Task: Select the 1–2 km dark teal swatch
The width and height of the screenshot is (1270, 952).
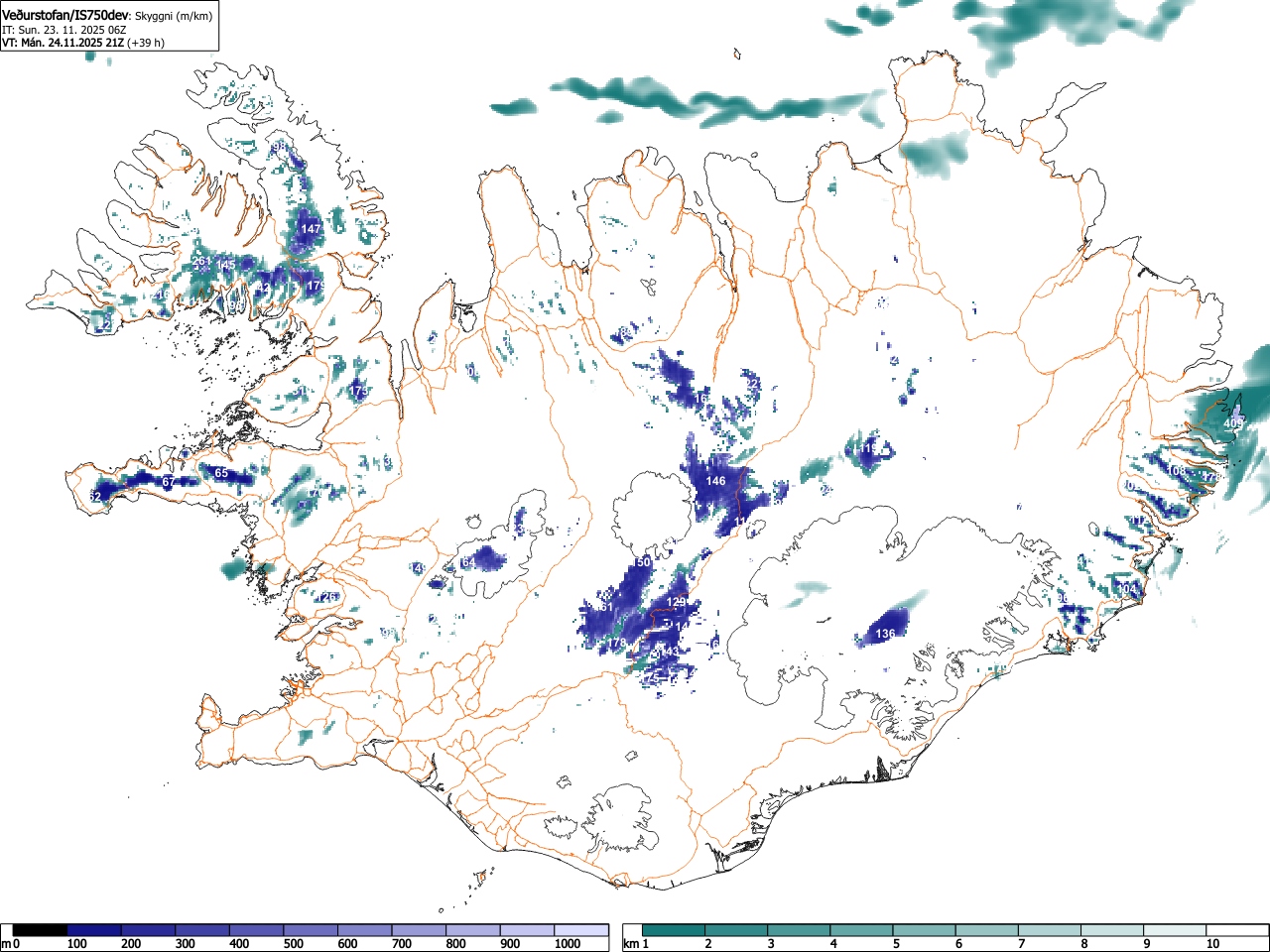Action: 674,930
